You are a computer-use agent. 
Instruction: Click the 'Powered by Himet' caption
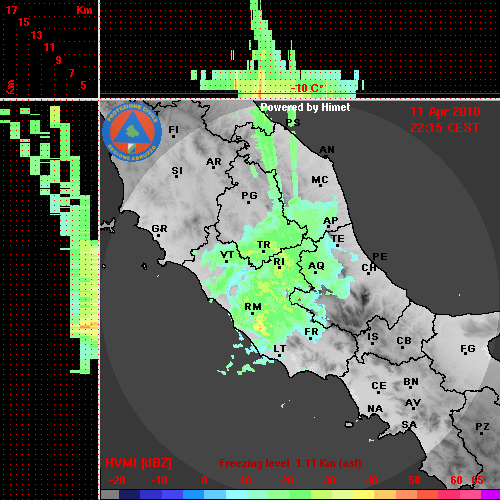coord(305,107)
